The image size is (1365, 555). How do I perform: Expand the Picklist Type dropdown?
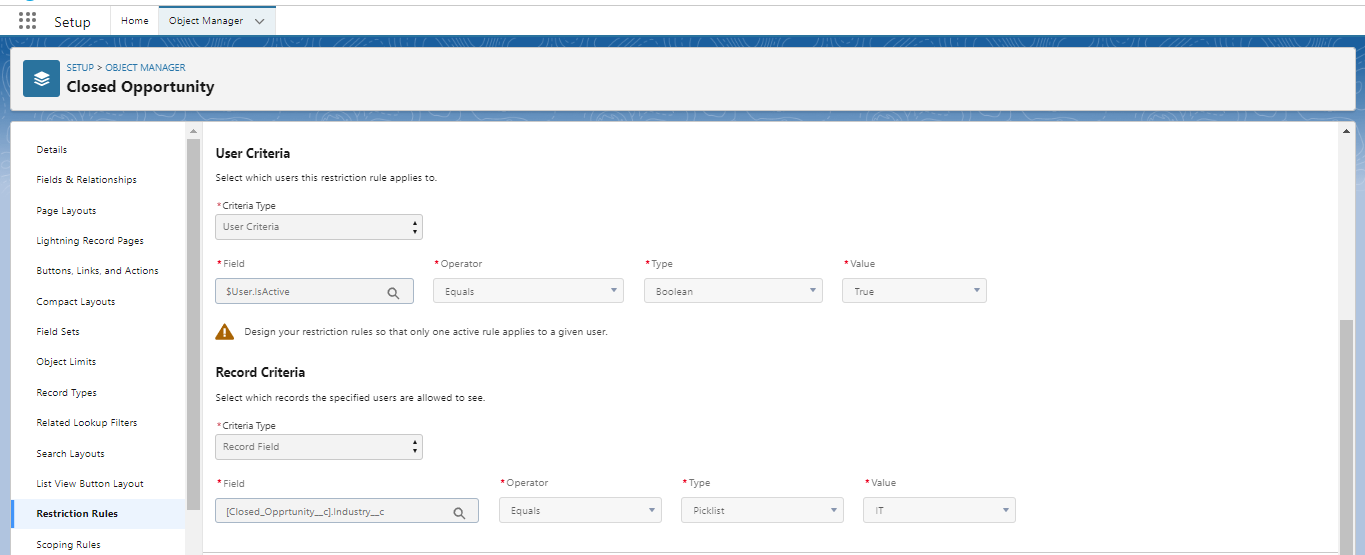(762, 510)
